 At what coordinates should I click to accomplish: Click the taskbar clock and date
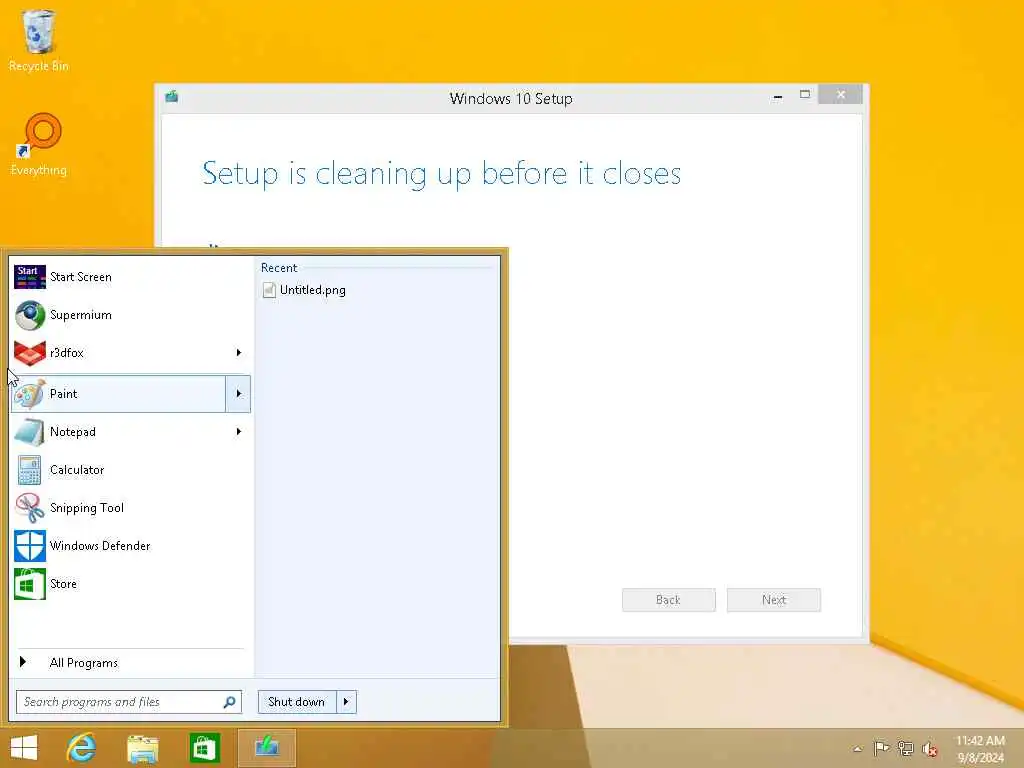(980, 748)
